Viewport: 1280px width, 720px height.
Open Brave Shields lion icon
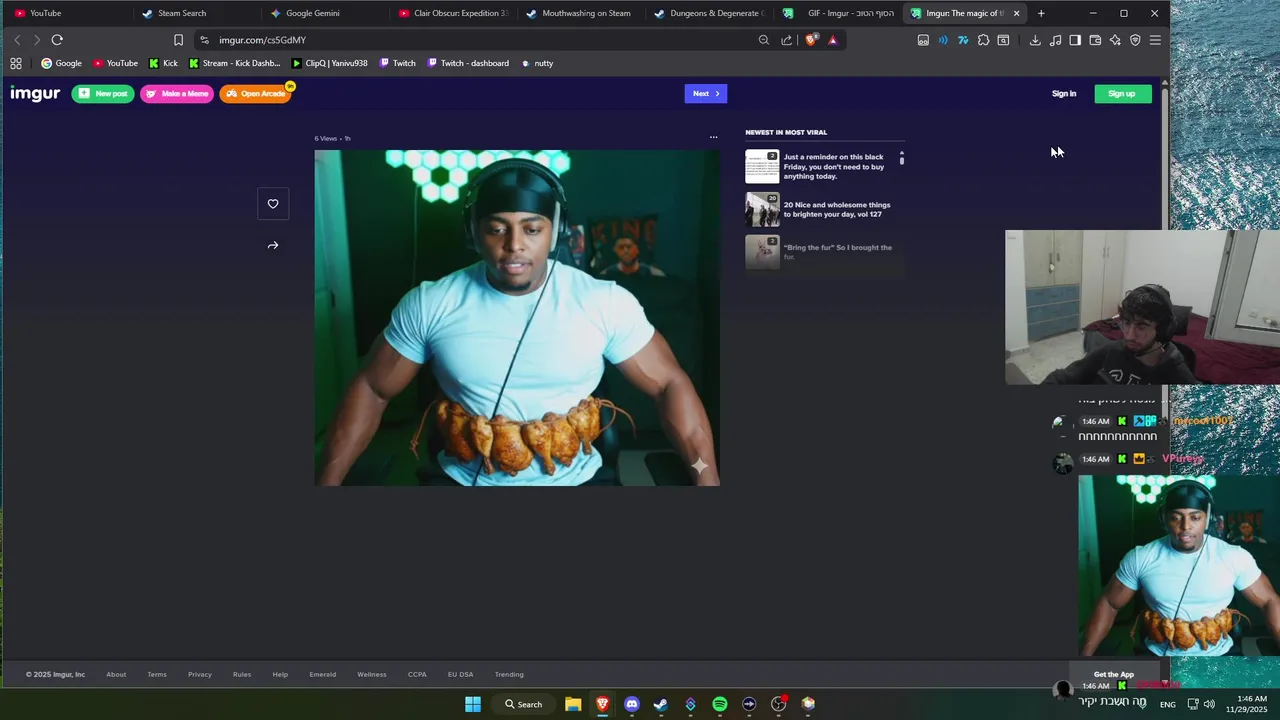pos(810,40)
